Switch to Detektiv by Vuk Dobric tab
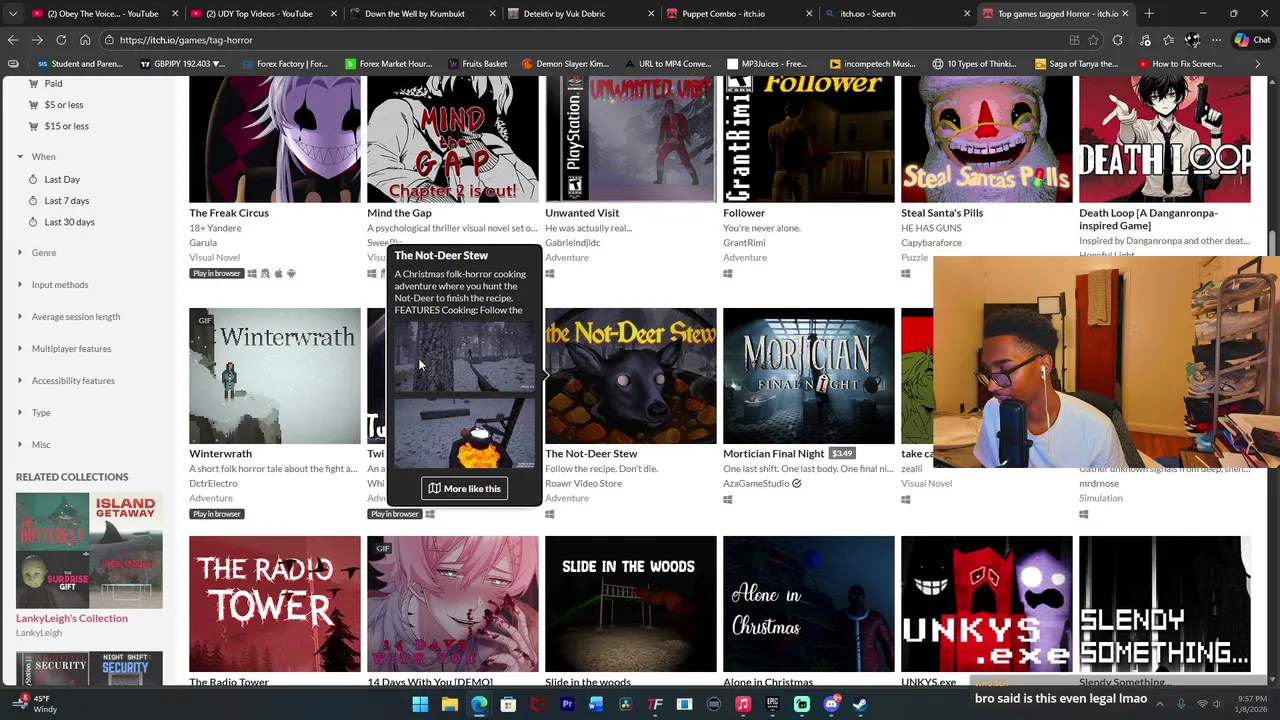This screenshot has width=1280, height=720. coord(580,14)
